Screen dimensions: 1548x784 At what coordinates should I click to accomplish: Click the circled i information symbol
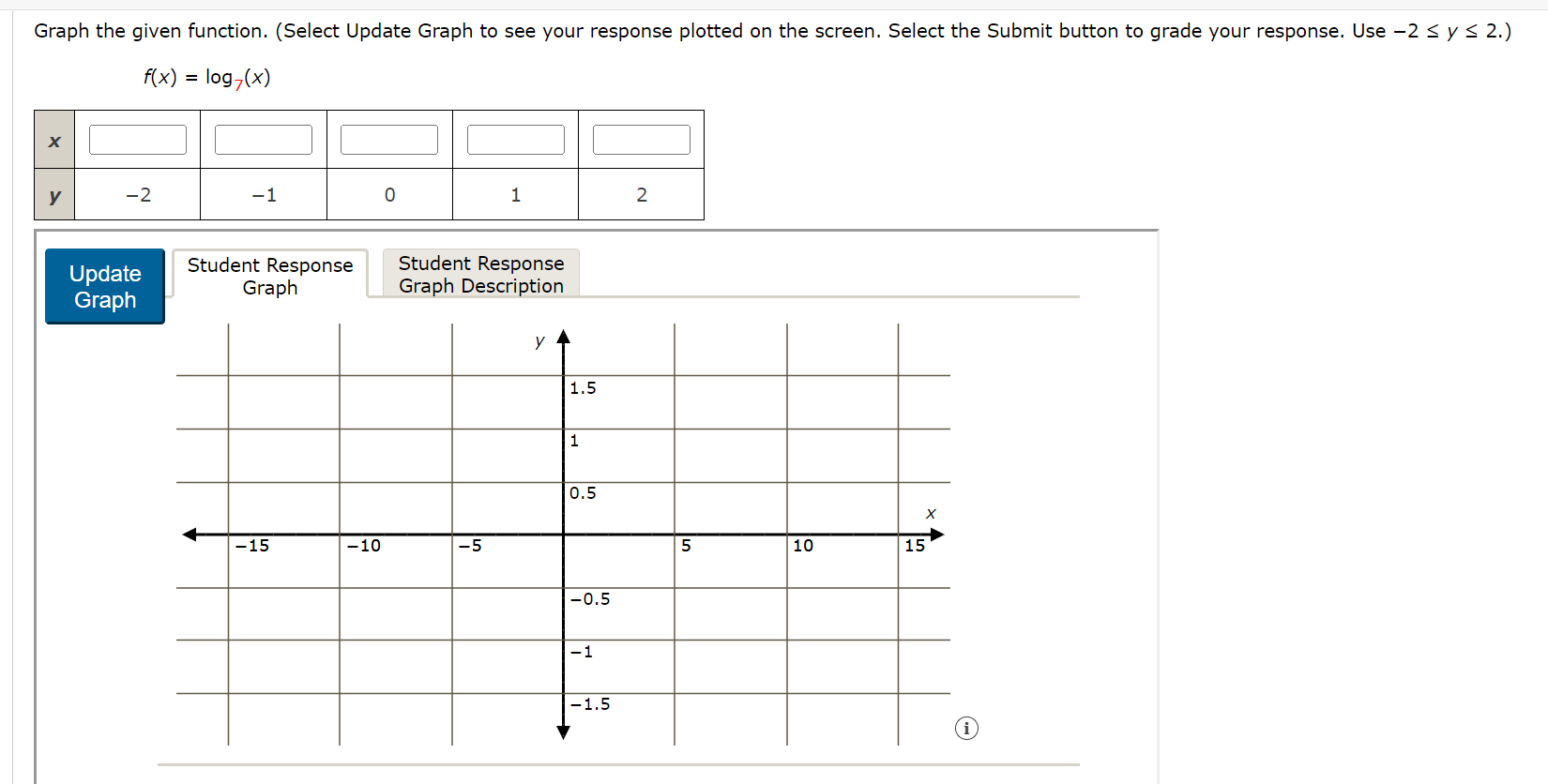click(x=966, y=728)
